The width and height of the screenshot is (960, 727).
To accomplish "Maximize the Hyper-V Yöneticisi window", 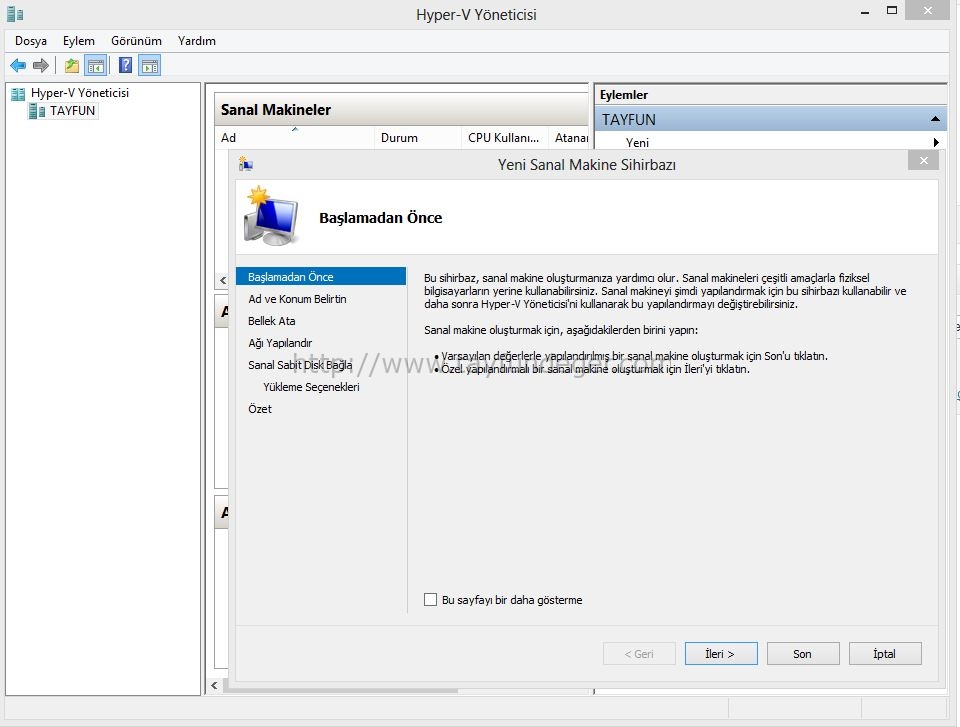I will (891, 10).
